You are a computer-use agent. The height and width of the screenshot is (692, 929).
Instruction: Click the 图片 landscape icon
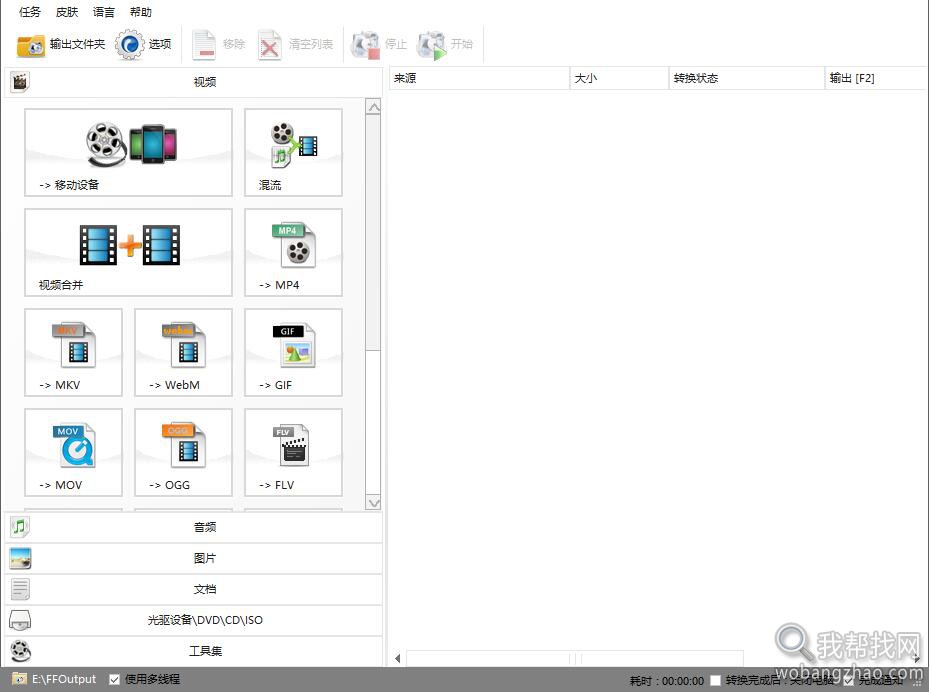tap(20, 558)
